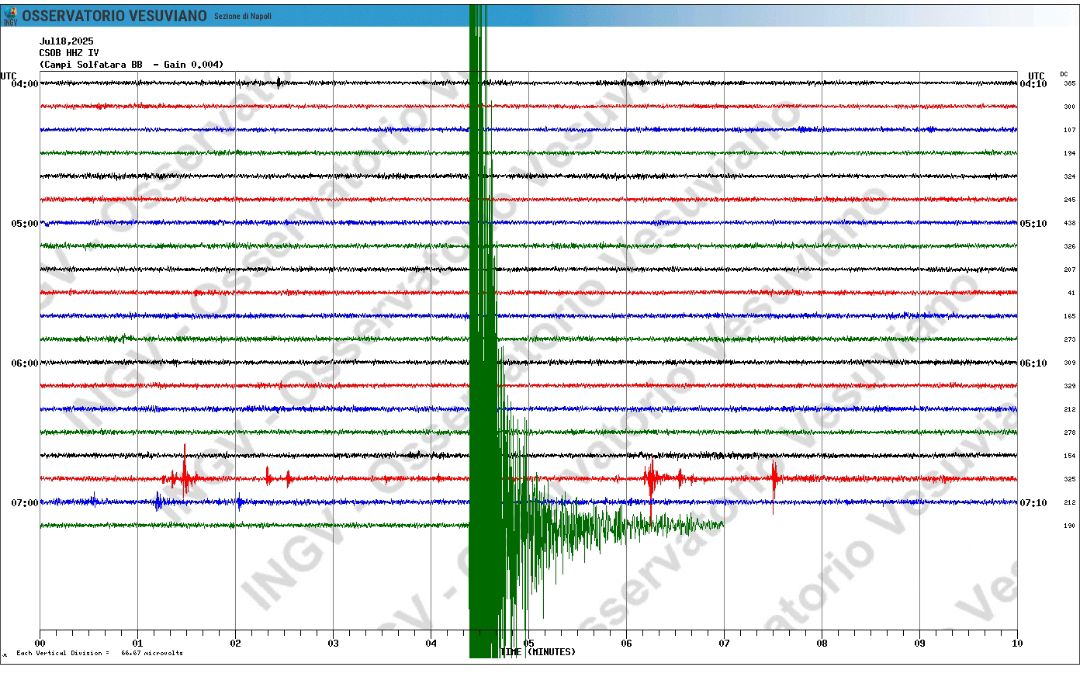Click the DC value 41
This screenshot has width=1080, height=674.
click(x=1071, y=293)
